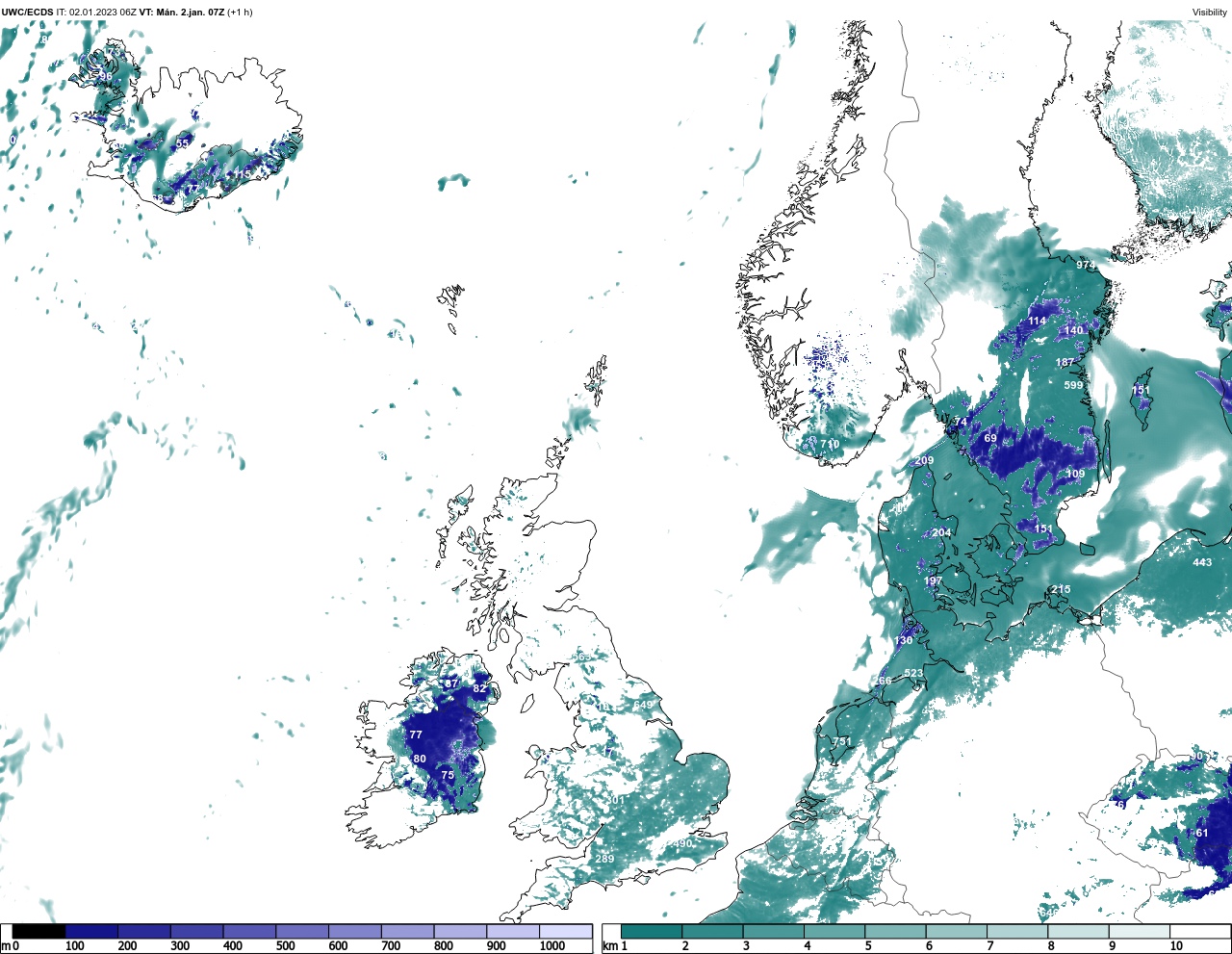Click the black 0–100 m legend swatch
This screenshot has height=954, width=1232.
click(38, 931)
